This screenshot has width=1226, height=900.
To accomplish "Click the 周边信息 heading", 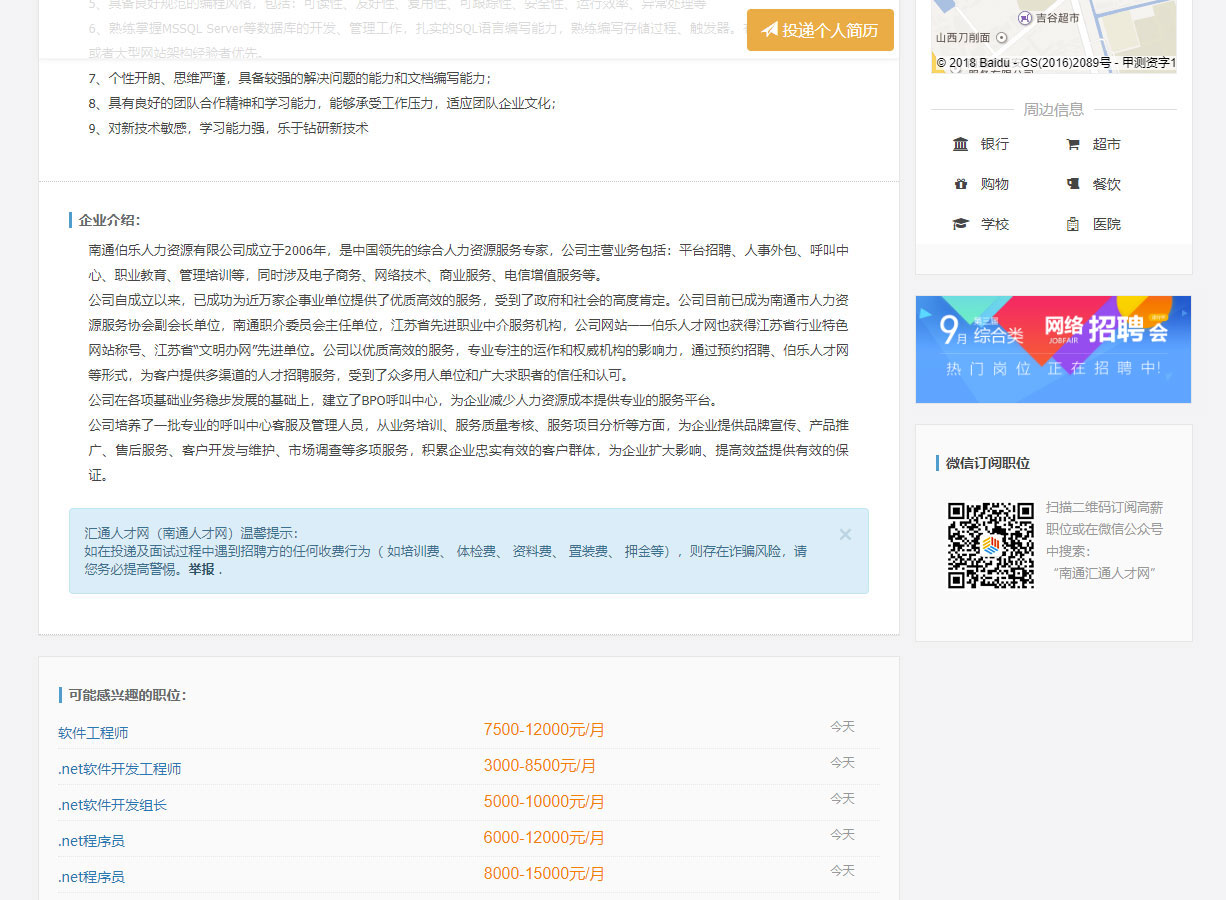I will [x=1053, y=109].
